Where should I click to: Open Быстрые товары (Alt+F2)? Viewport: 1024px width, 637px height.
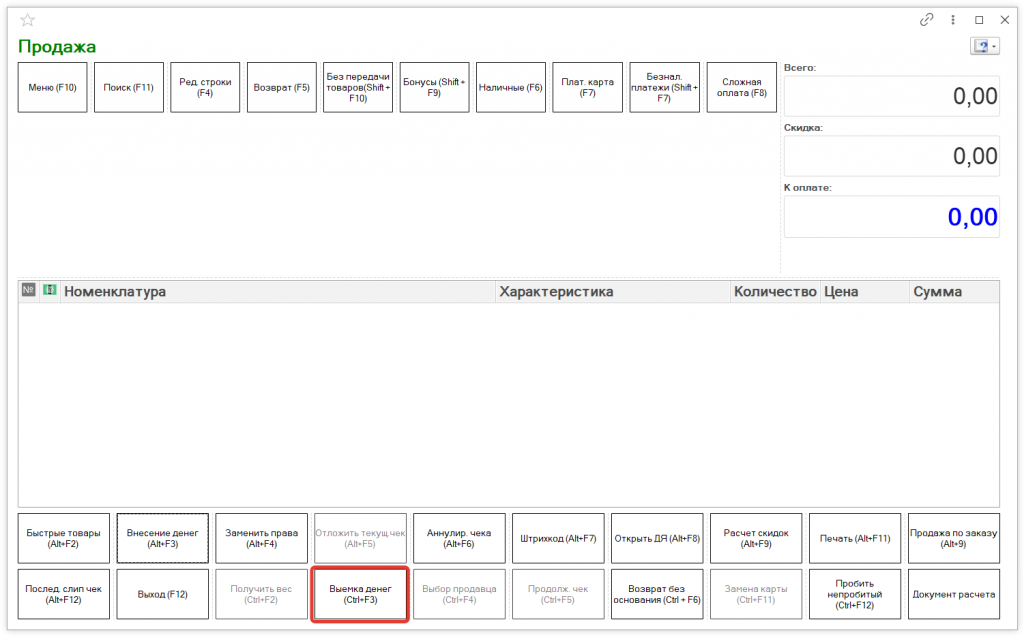tap(63, 539)
